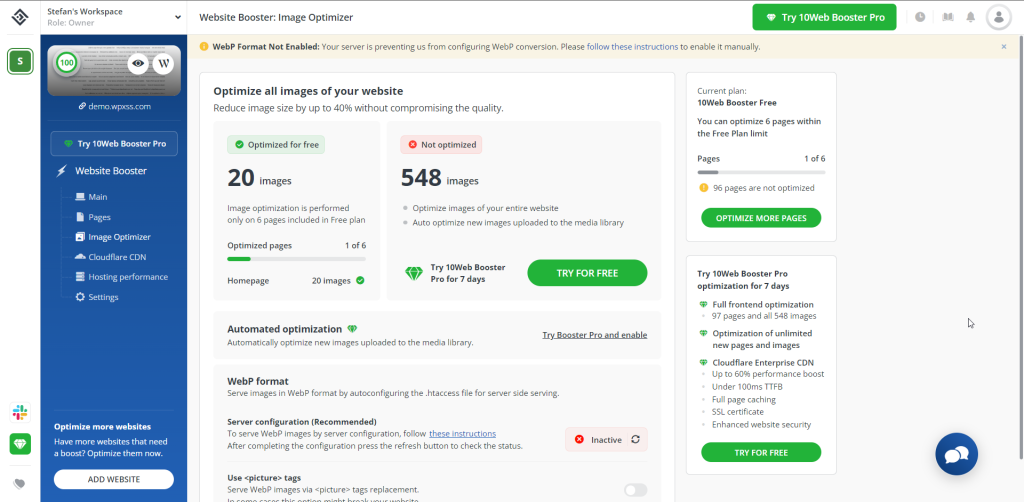Open the book documentation icon
Viewport: 1024px width, 502px height.
click(948, 17)
